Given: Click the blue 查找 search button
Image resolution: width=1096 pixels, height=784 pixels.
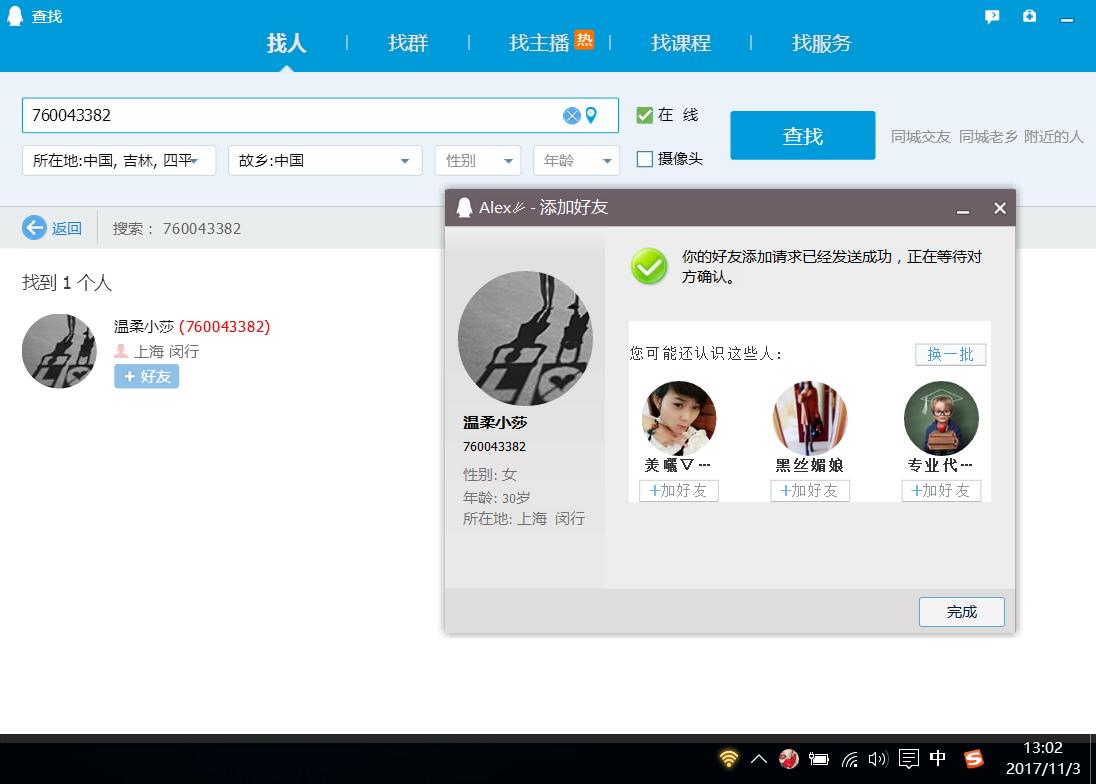Looking at the screenshot, I should click(802, 136).
